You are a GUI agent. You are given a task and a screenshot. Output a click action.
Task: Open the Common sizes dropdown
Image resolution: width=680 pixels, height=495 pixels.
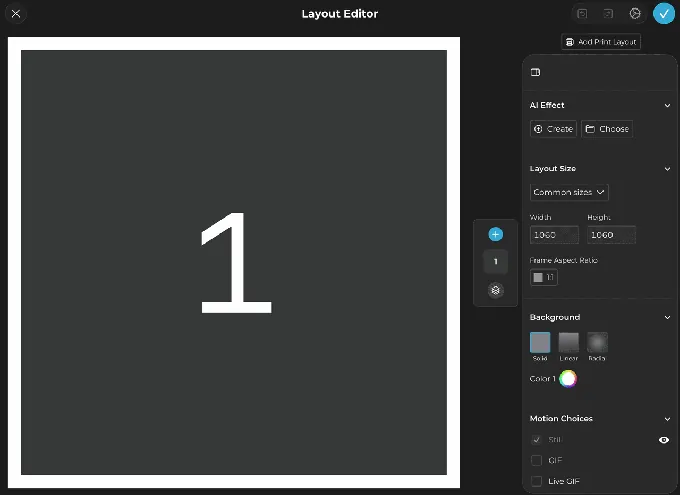pos(569,192)
